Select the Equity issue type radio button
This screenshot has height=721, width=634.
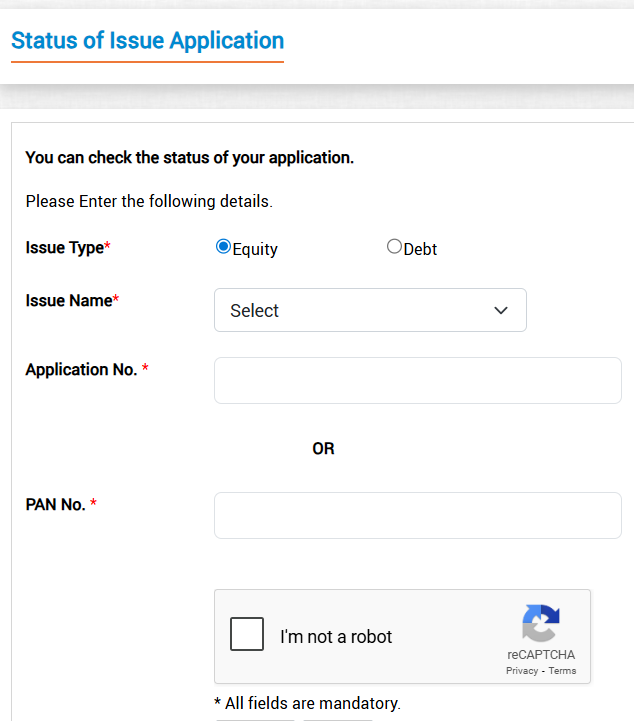tap(223, 246)
